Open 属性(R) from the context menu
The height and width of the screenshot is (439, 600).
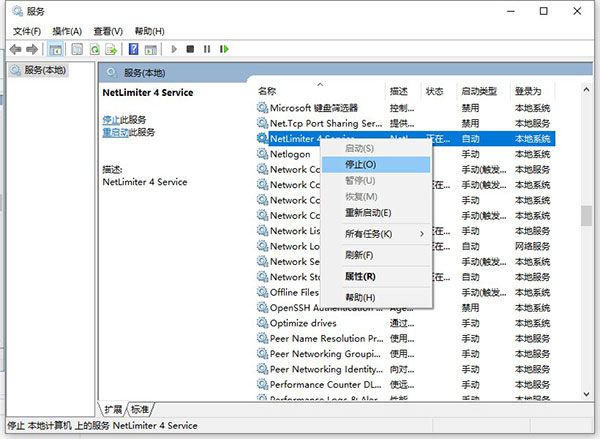(x=360, y=276)
